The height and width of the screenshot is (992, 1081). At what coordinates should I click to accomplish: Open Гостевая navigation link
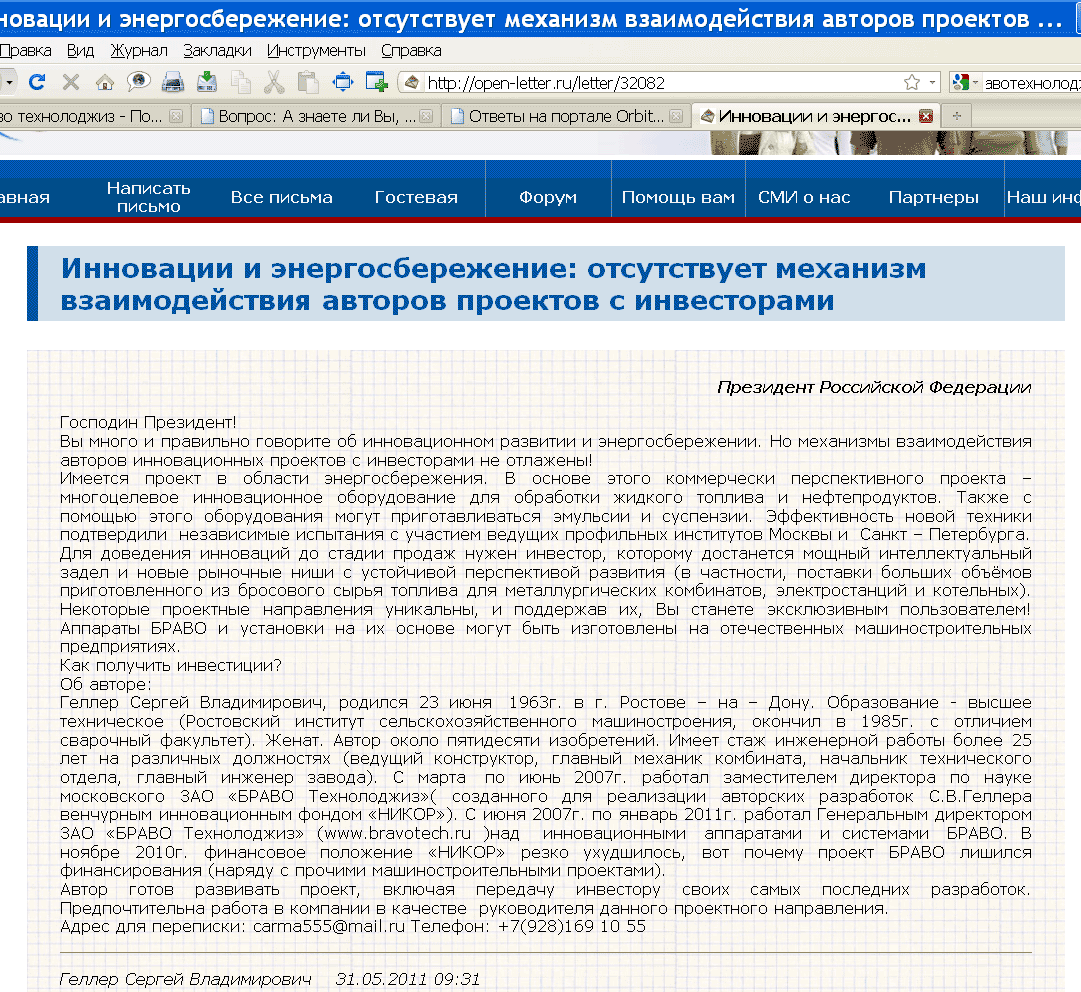(x=416, y=197)
